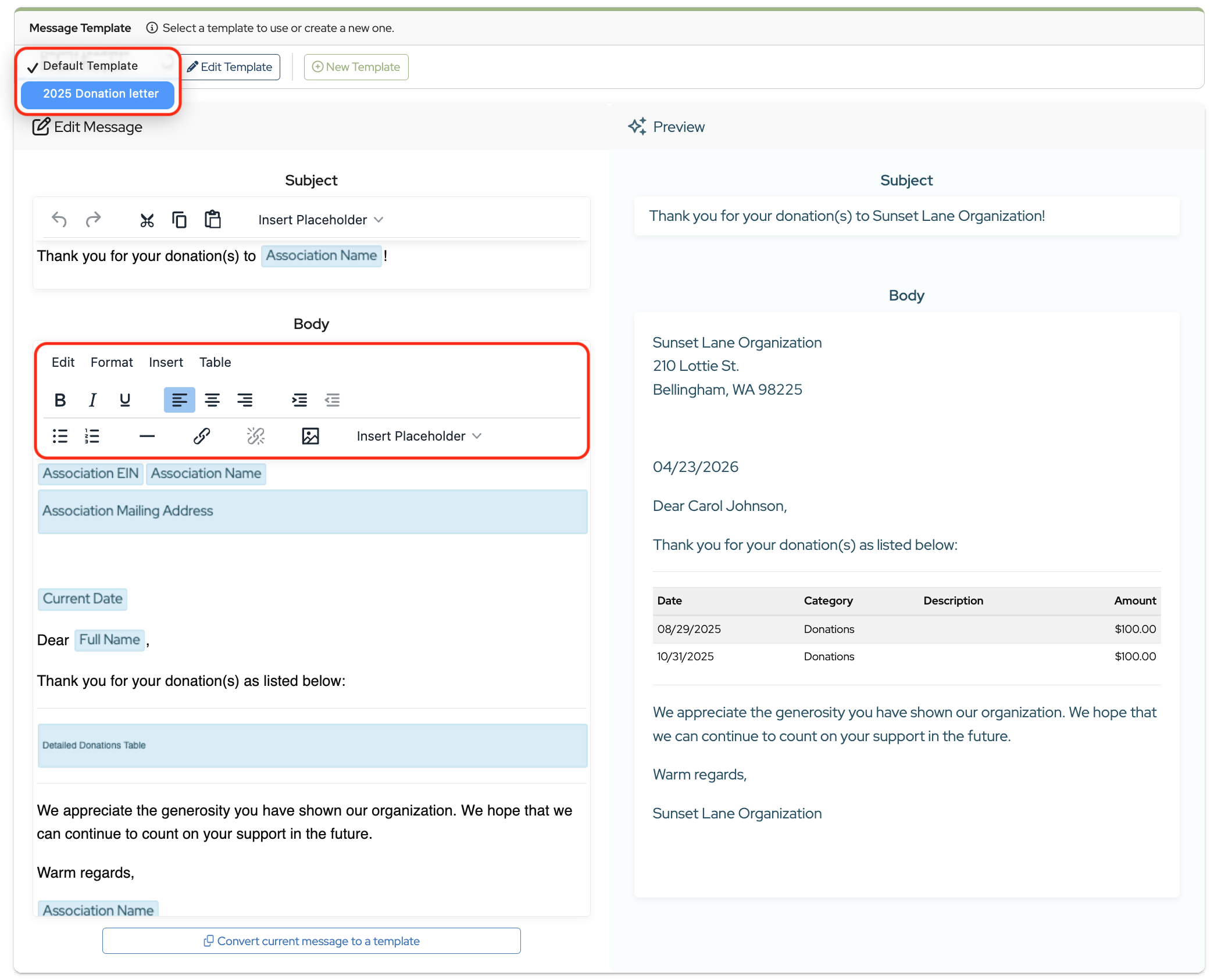The width and height of the screenshot is (1214, 980).
Task: Click the Full Name placeholder in body
Action: (x=109, y=640)
